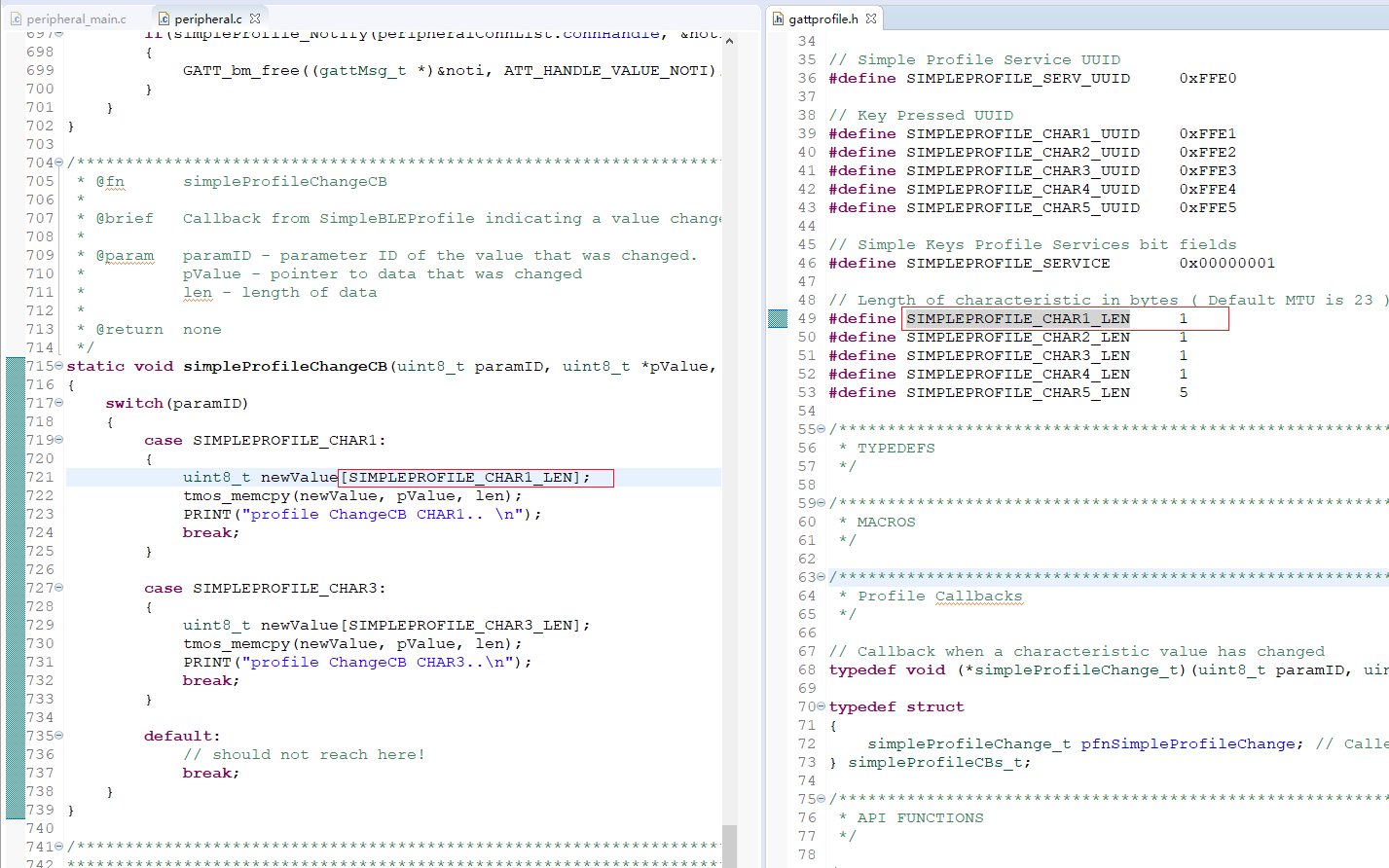This screenshot has height=868, width=1389.
Task: Click switch(paramID) statement on line 717
Action: point(177,403)
